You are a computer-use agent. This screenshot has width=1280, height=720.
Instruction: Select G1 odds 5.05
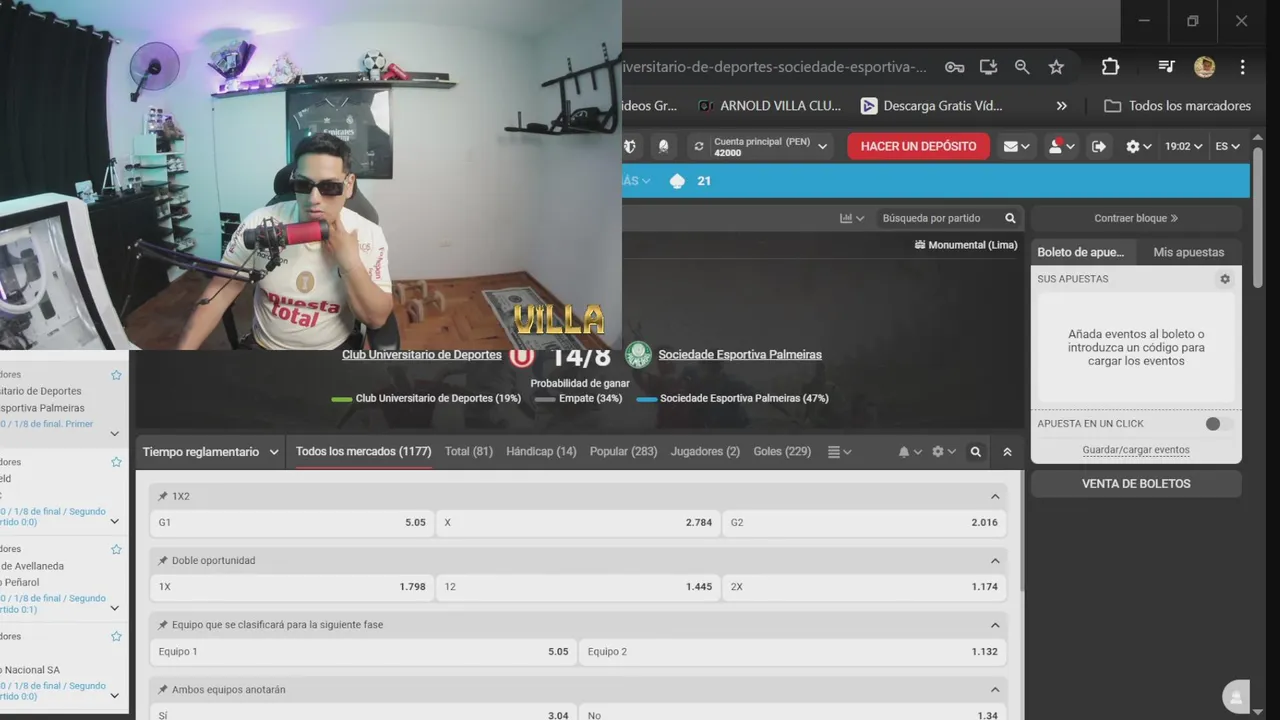tap(292, 522)
